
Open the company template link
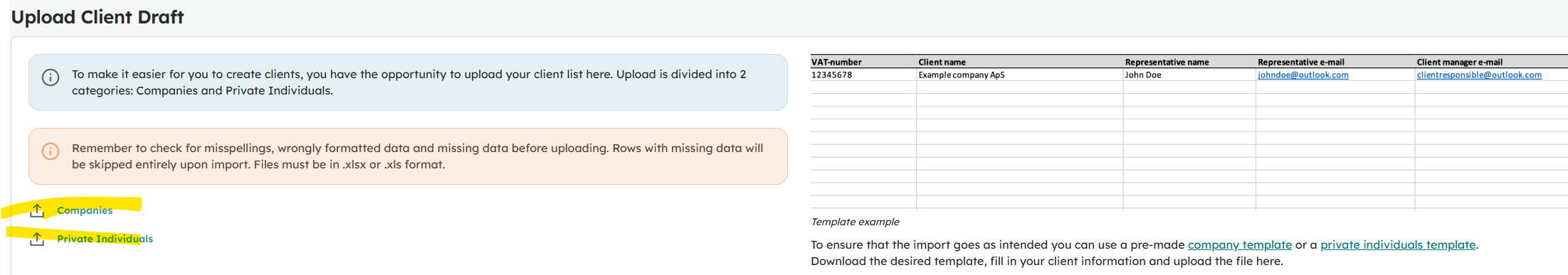coord(1239,244)
